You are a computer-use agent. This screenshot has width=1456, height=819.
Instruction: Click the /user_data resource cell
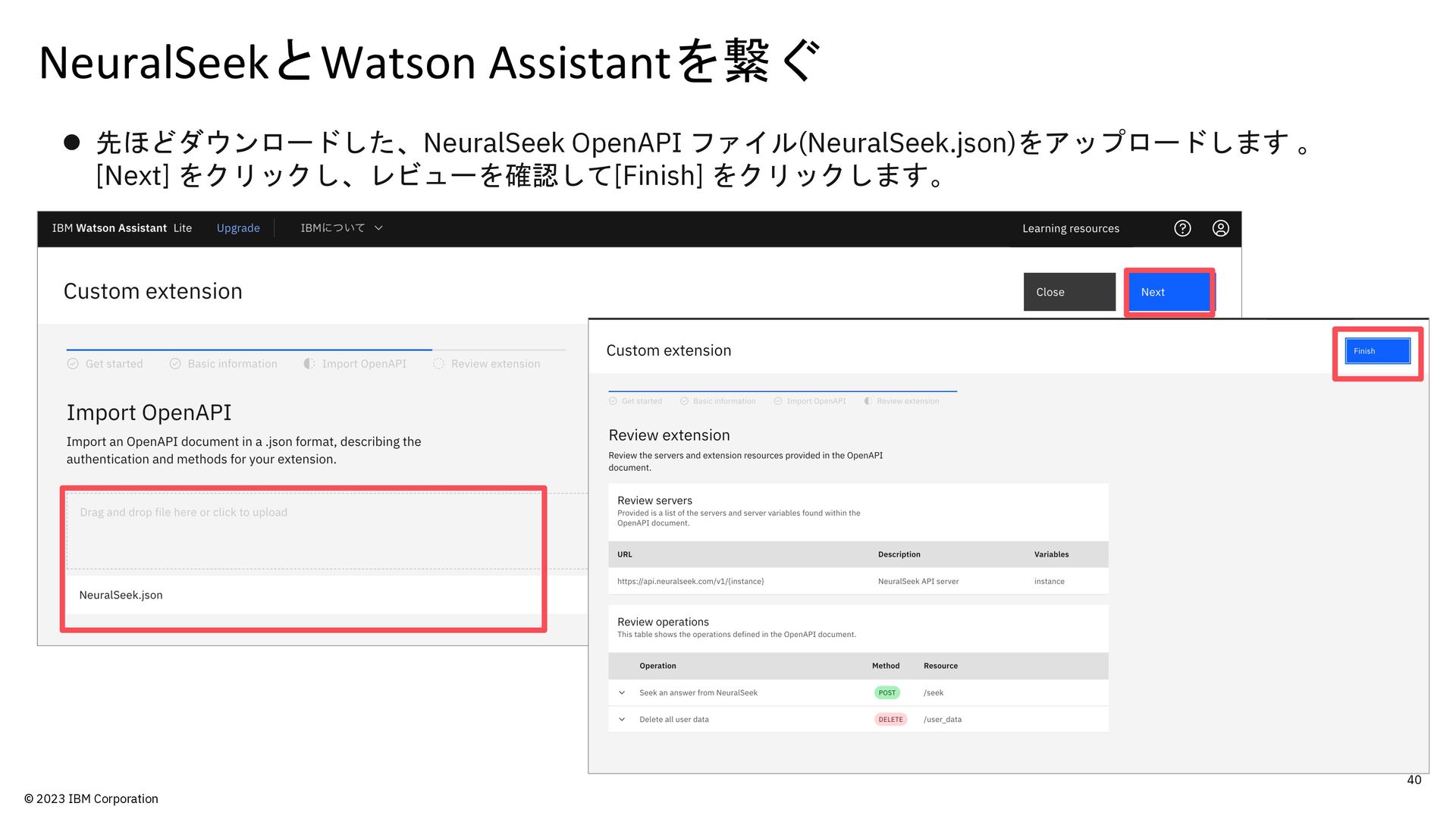coord(943,720)
